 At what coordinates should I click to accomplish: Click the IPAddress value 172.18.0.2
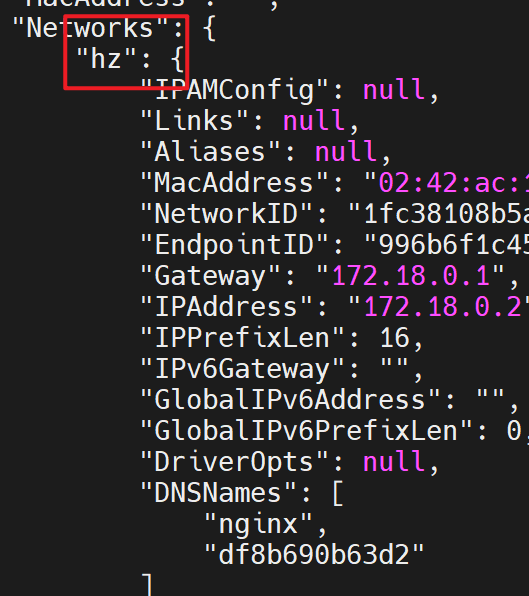pyautogui.click(x=442, y=308)
